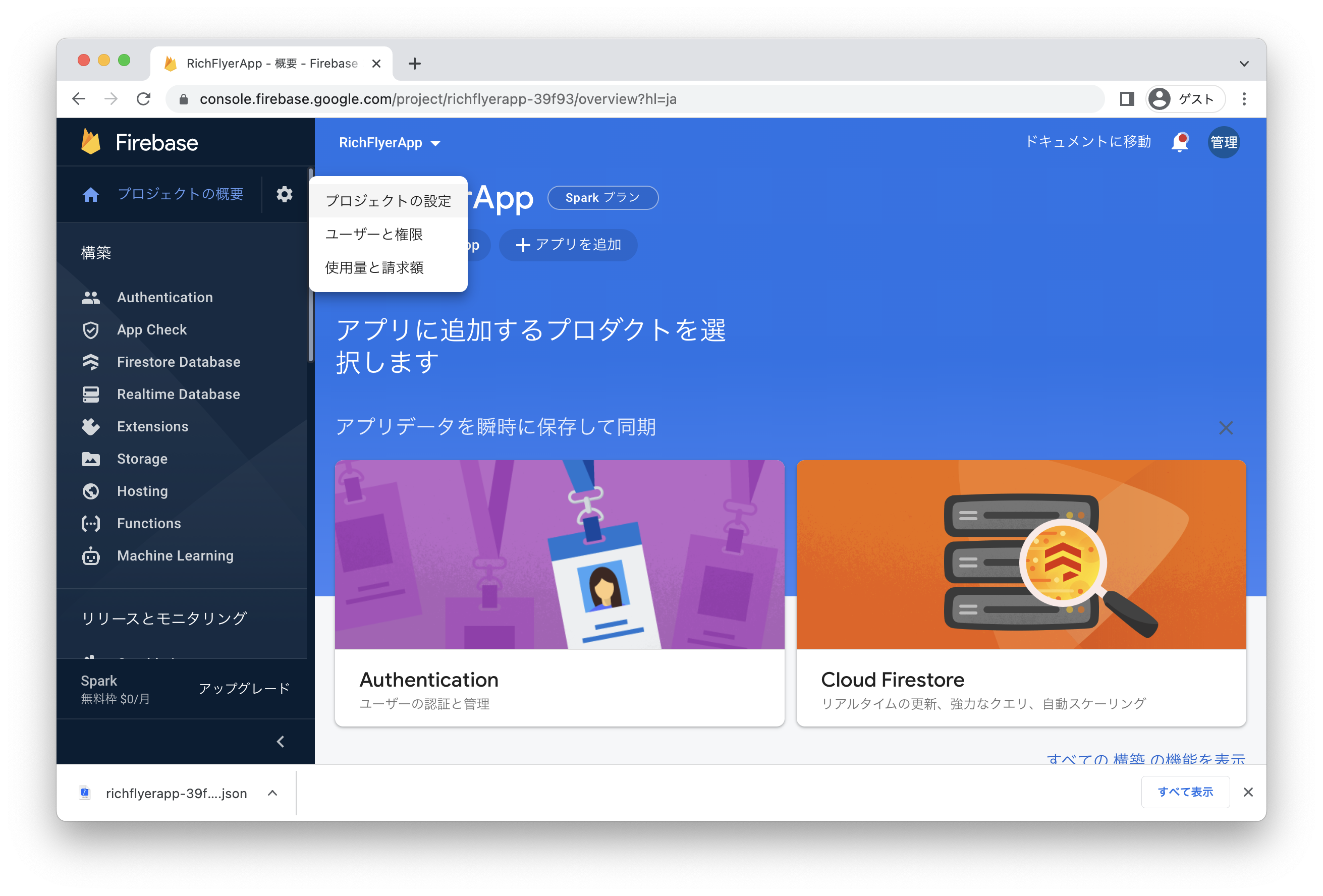
Task: Open options for downloaded json file
Action: tap(272, 793)
